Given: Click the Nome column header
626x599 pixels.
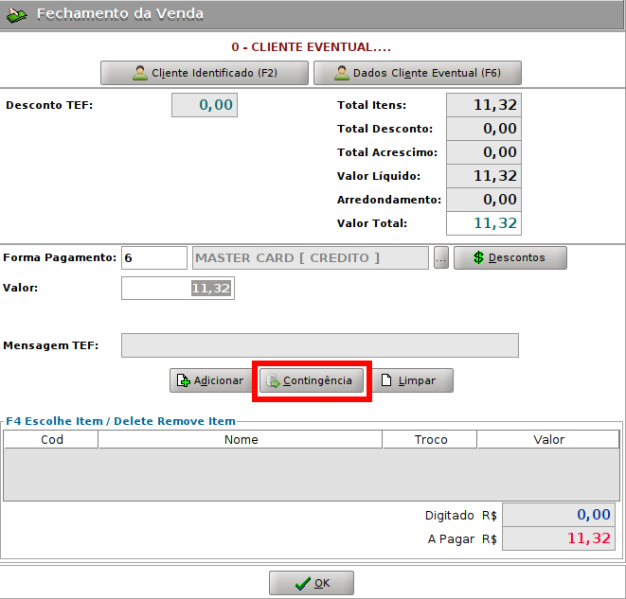Looking at the screenshot, I should [x=241, y=439].
